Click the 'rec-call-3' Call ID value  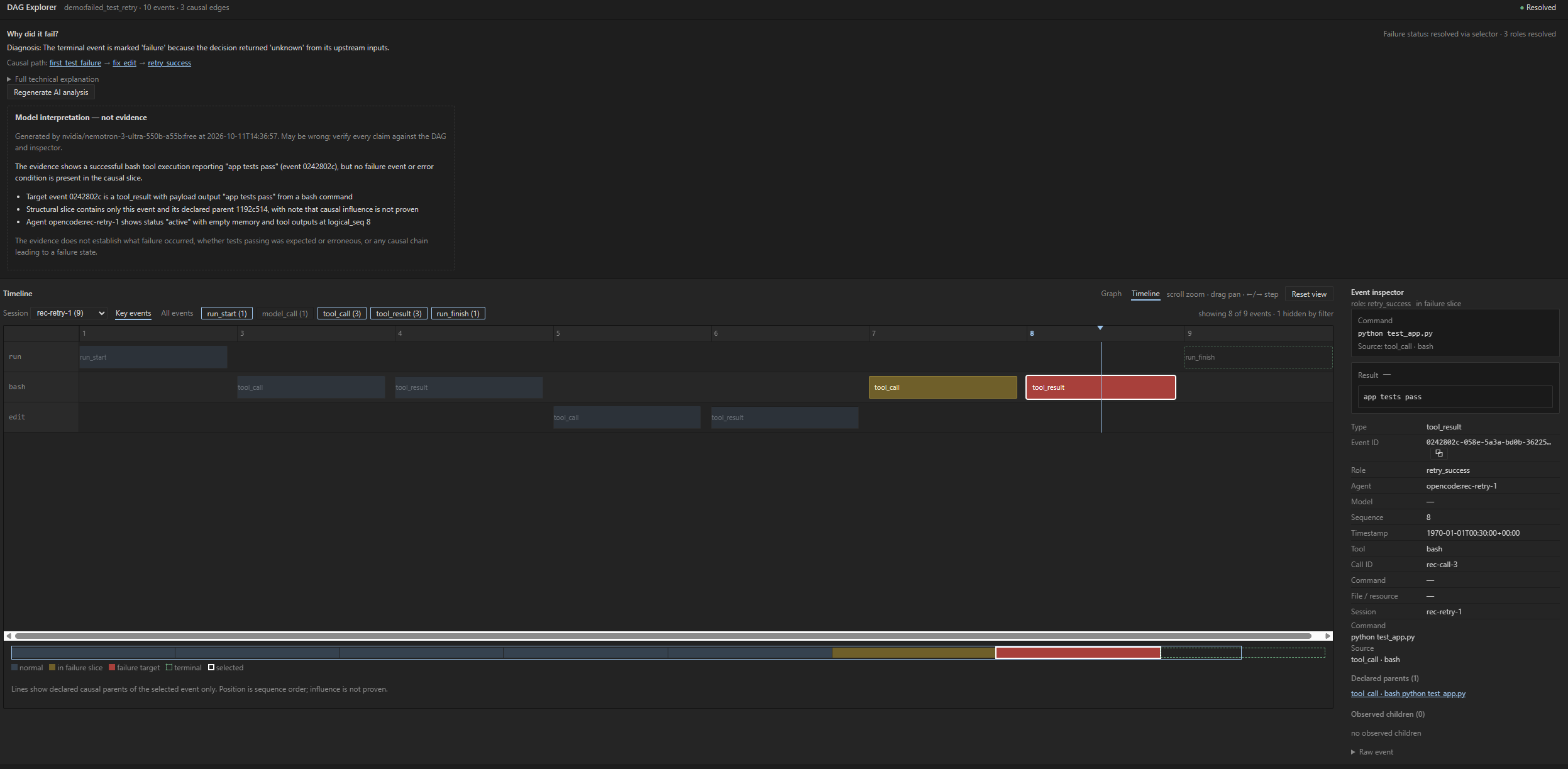1442,565
